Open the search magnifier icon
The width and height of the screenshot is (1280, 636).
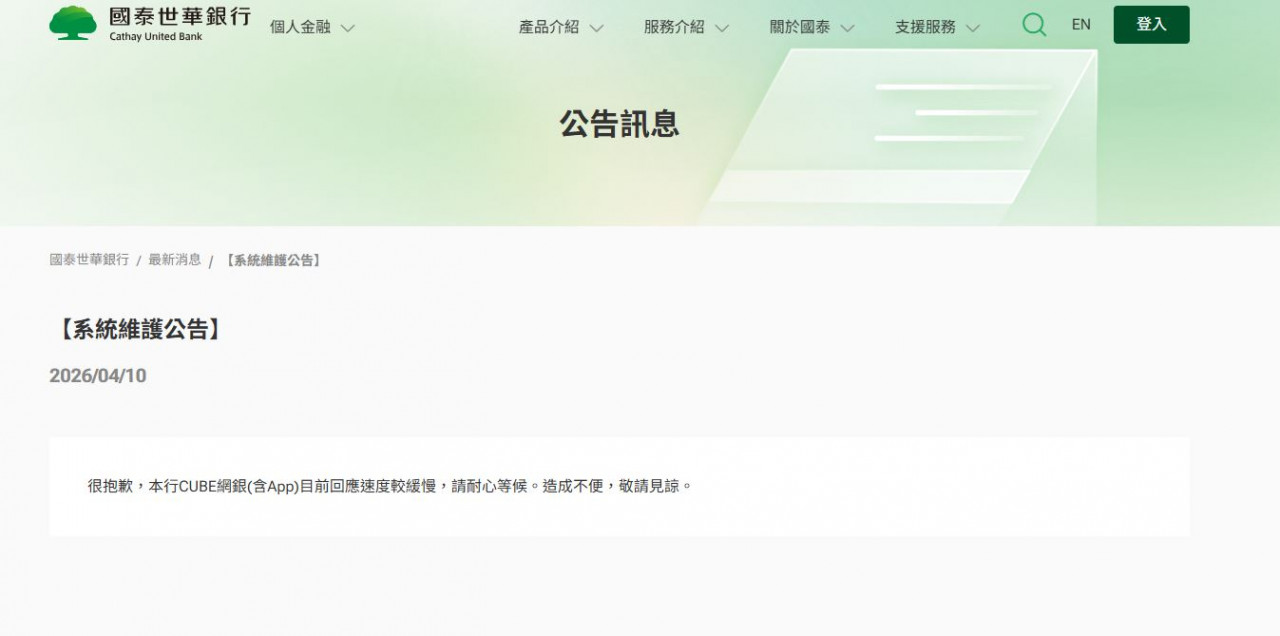click(1034, 24)
